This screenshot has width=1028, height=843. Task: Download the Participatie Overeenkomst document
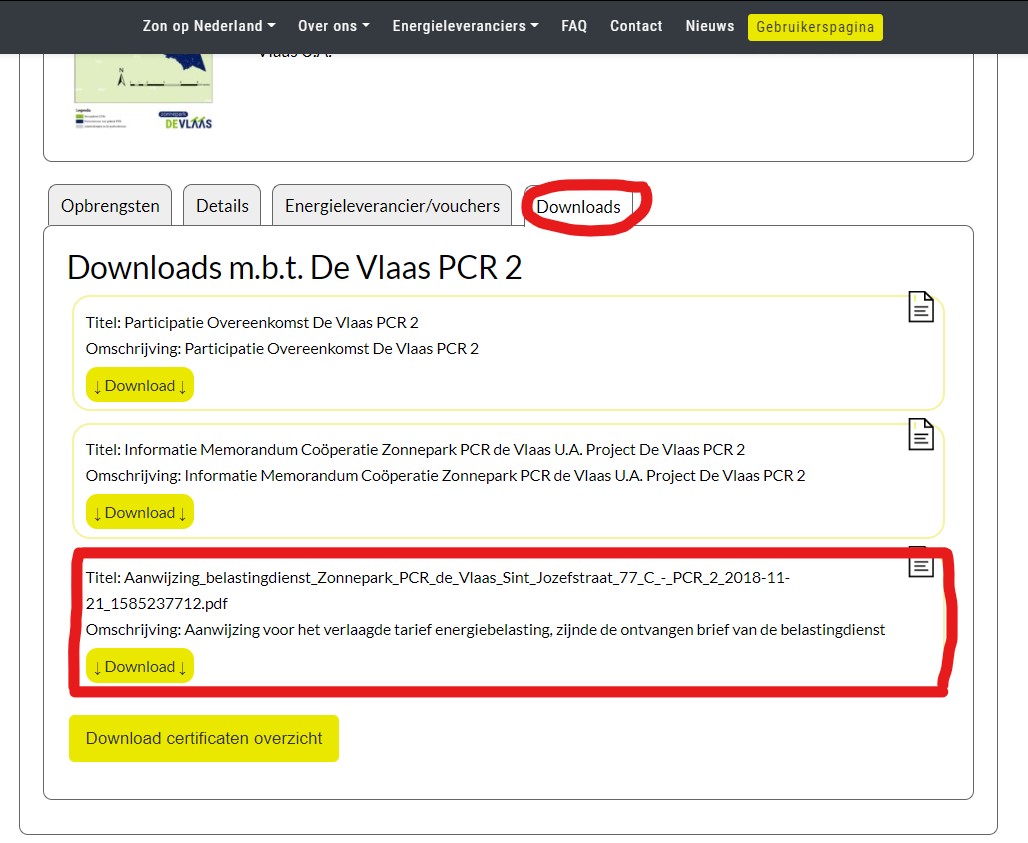pos(140,385)
